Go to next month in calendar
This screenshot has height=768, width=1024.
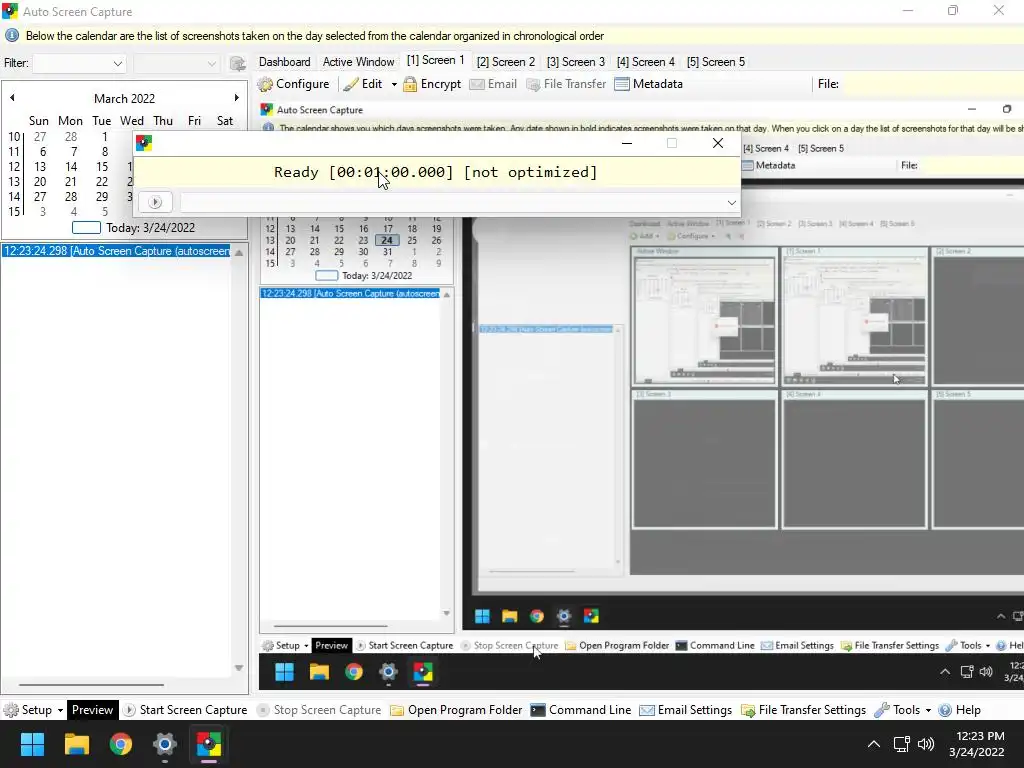pyautogui.click(x=236, y=98)
